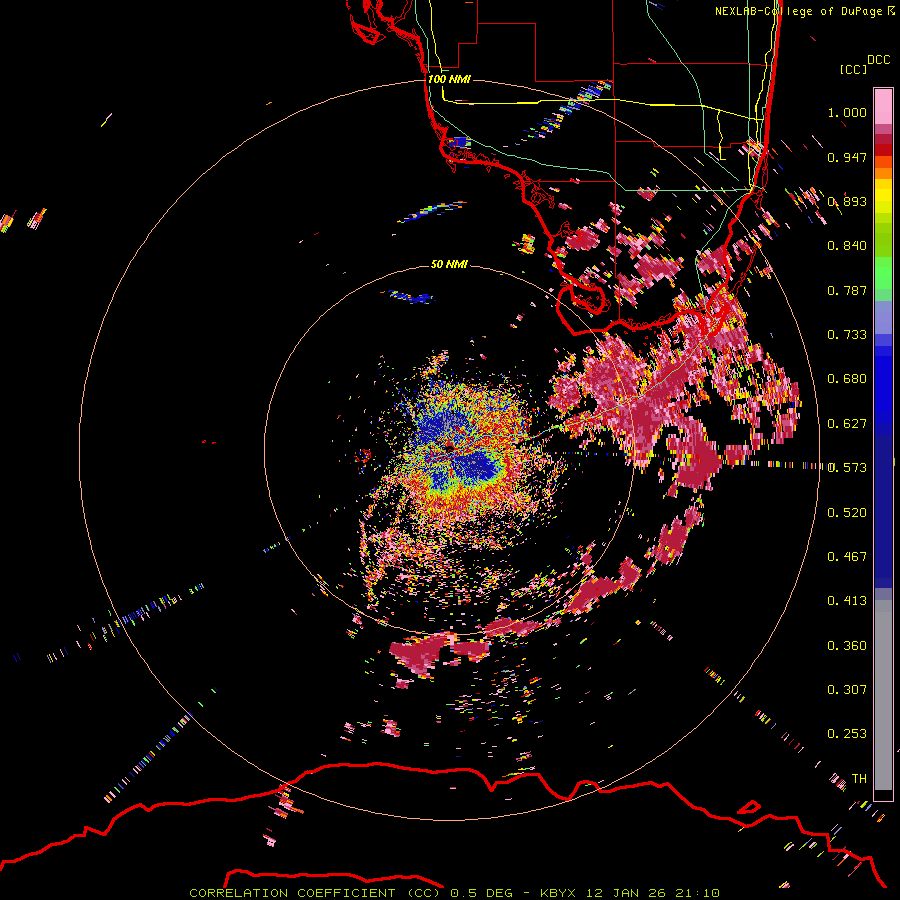Pick the gray segment of the color bar
900x900 pixels.
point(883,695)
